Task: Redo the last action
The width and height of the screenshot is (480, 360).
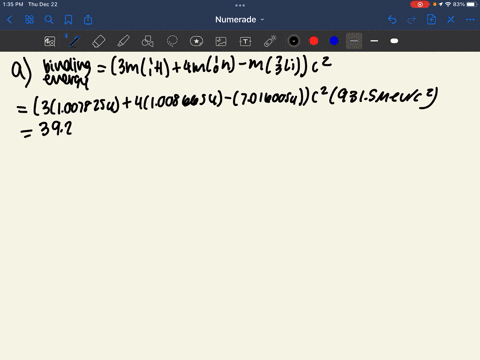Action: coord(412,20)
